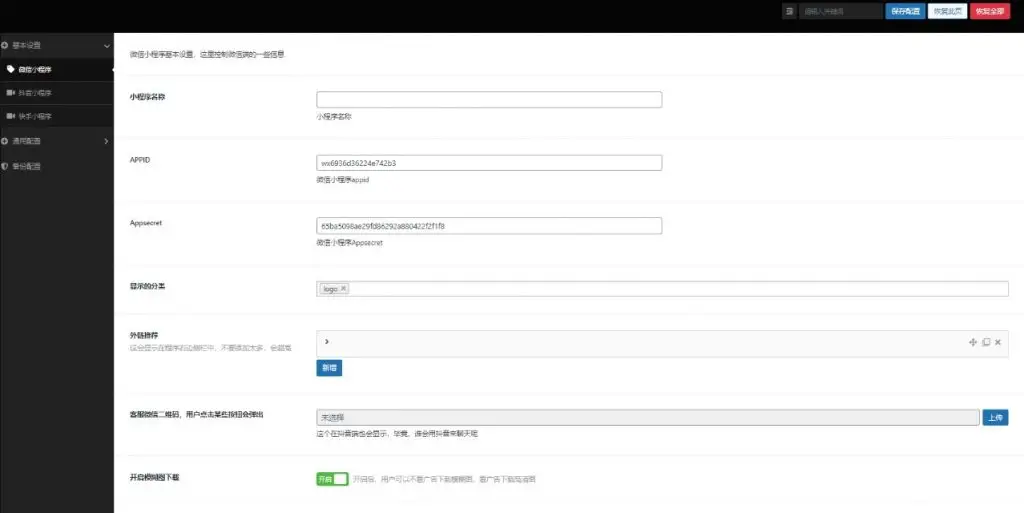
Task: Click the shield icon beside 备份配置
Action: point(5,166)
